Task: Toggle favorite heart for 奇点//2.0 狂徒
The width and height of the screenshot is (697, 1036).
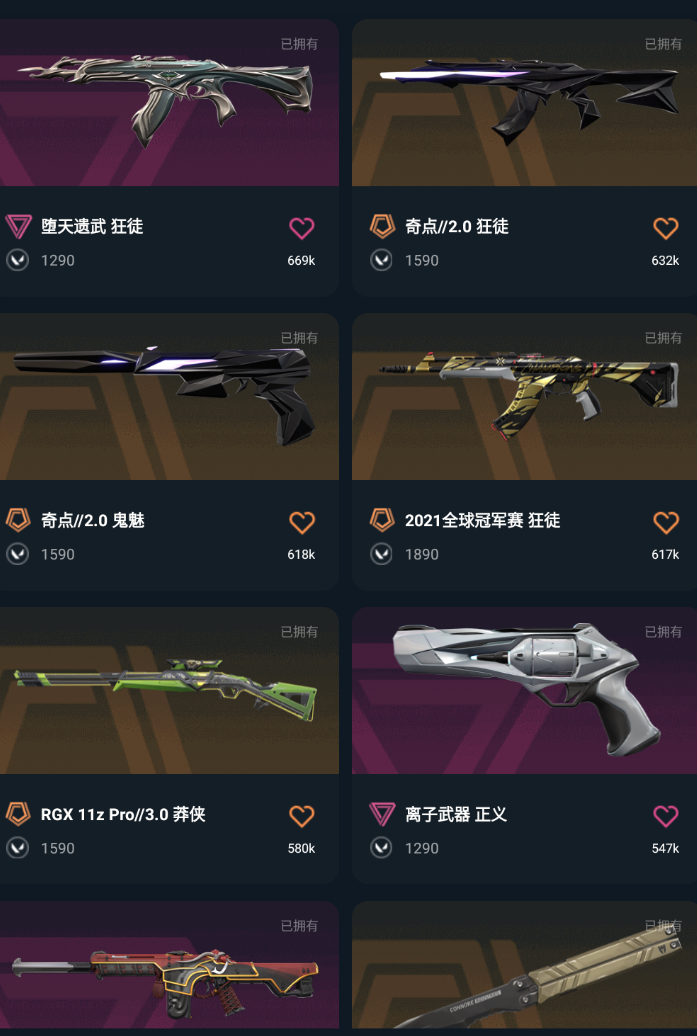Action: 665,228
